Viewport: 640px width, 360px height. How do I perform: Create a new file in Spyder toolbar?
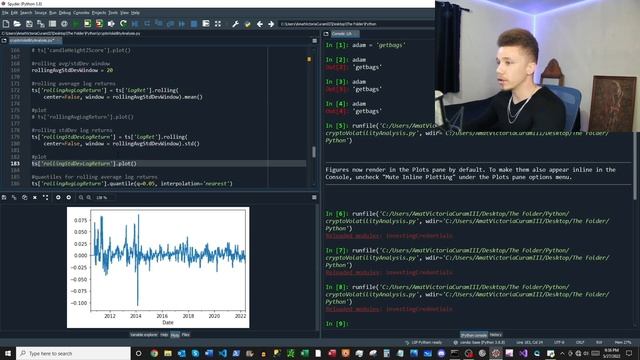point(6,24)
